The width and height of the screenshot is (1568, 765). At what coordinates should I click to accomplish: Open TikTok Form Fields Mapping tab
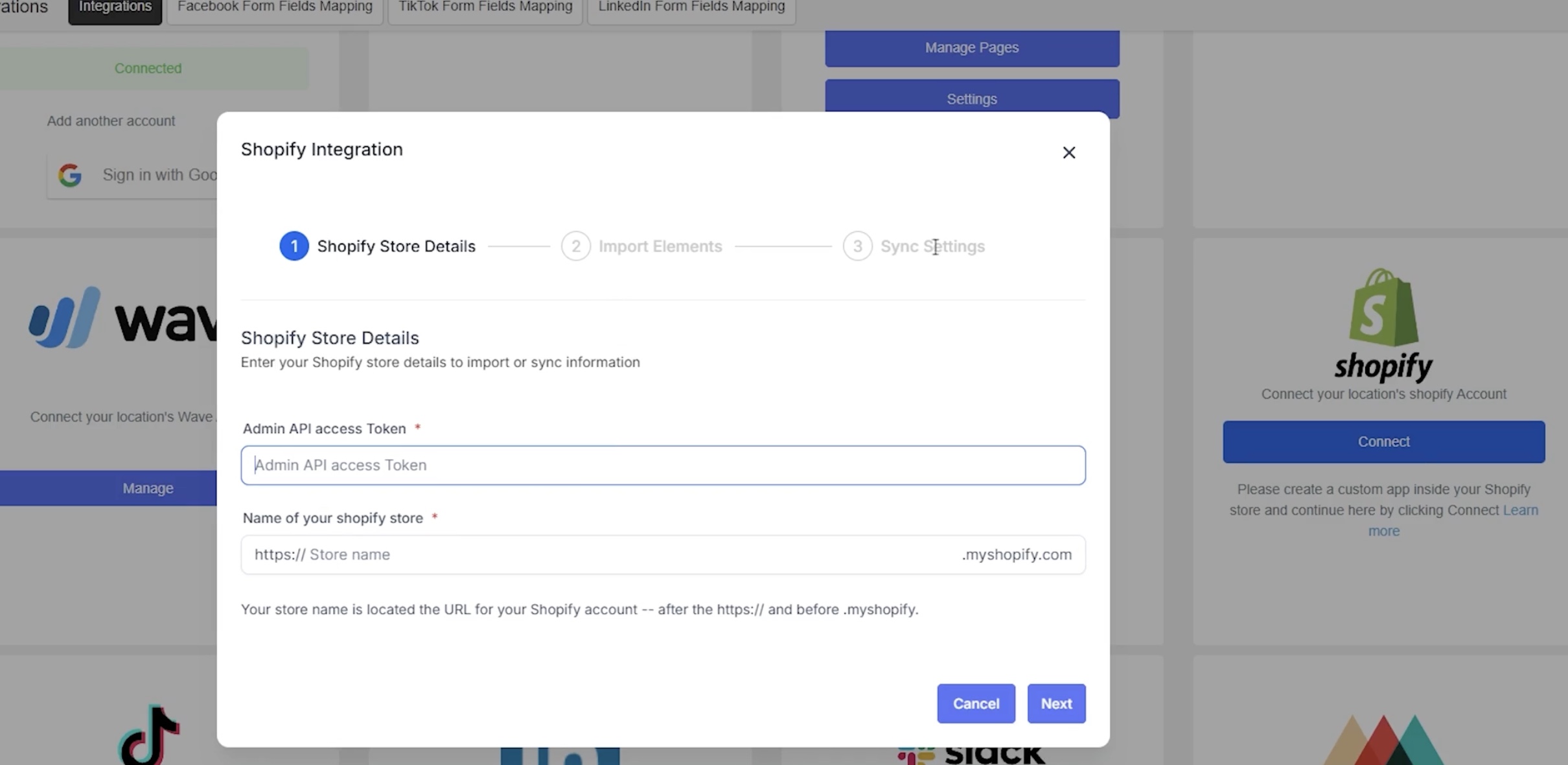tap(485, 8)
